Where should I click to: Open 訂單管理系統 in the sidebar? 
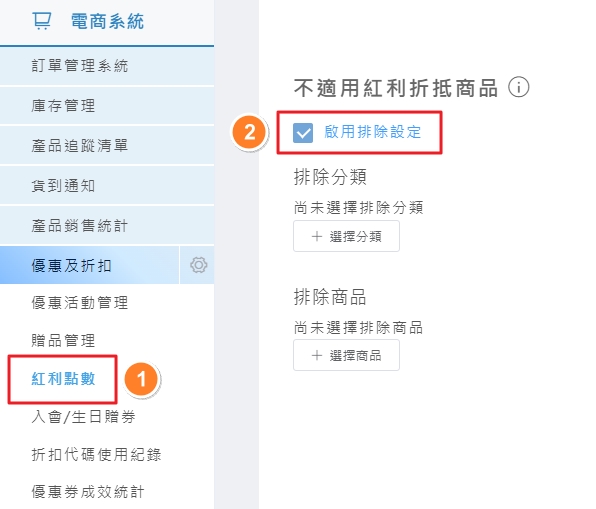(107, 66)
